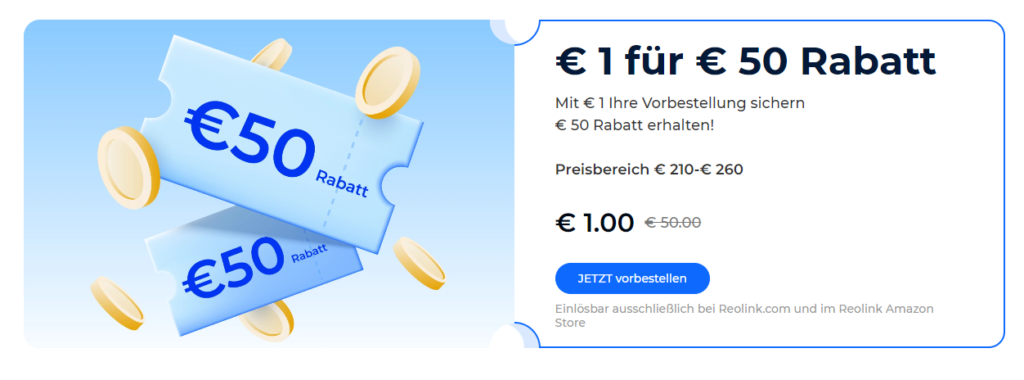The width and height of the screenshot is (1024, 380).
Task: Click the ticket notch cutout at the card's top
Action: pos(516,29)
